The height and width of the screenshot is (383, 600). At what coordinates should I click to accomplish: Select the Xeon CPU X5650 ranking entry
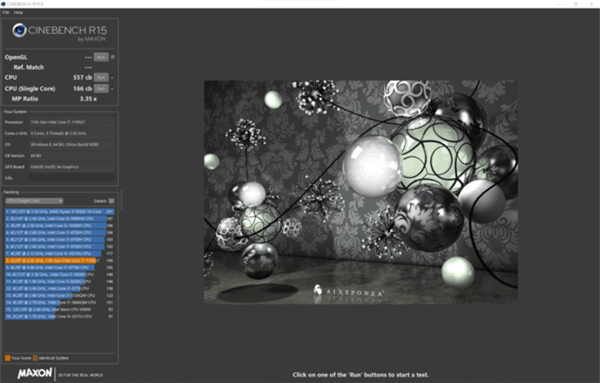click(x=60, y=310)
